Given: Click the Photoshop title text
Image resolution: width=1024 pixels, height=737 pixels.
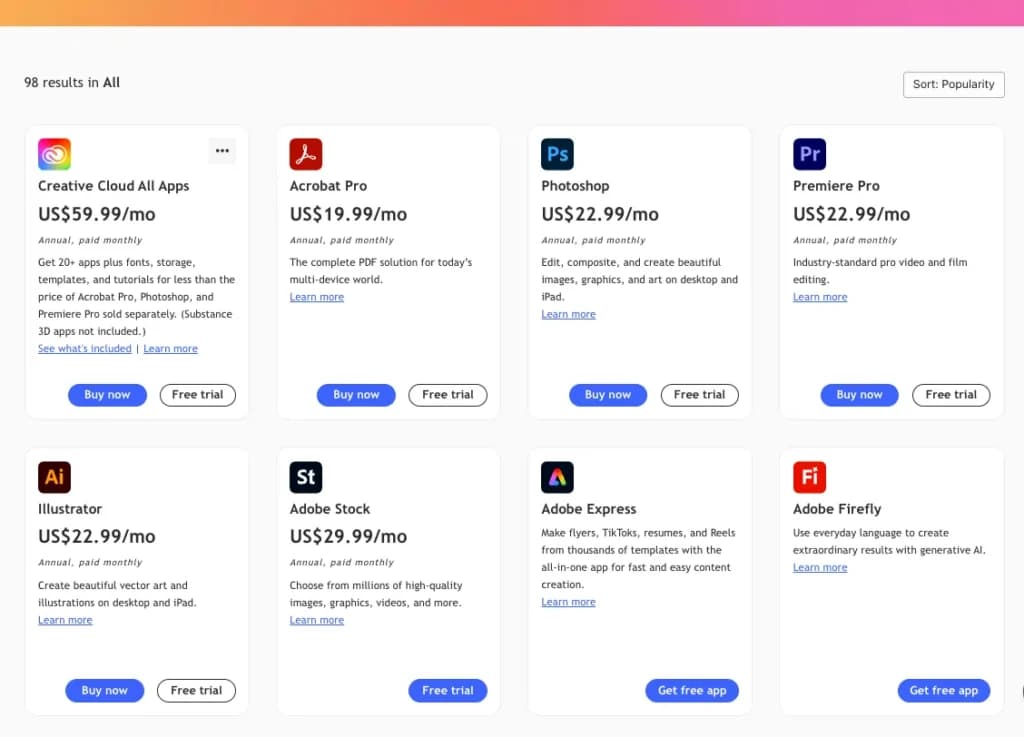Looking at the screenshot, I should 575,186.
